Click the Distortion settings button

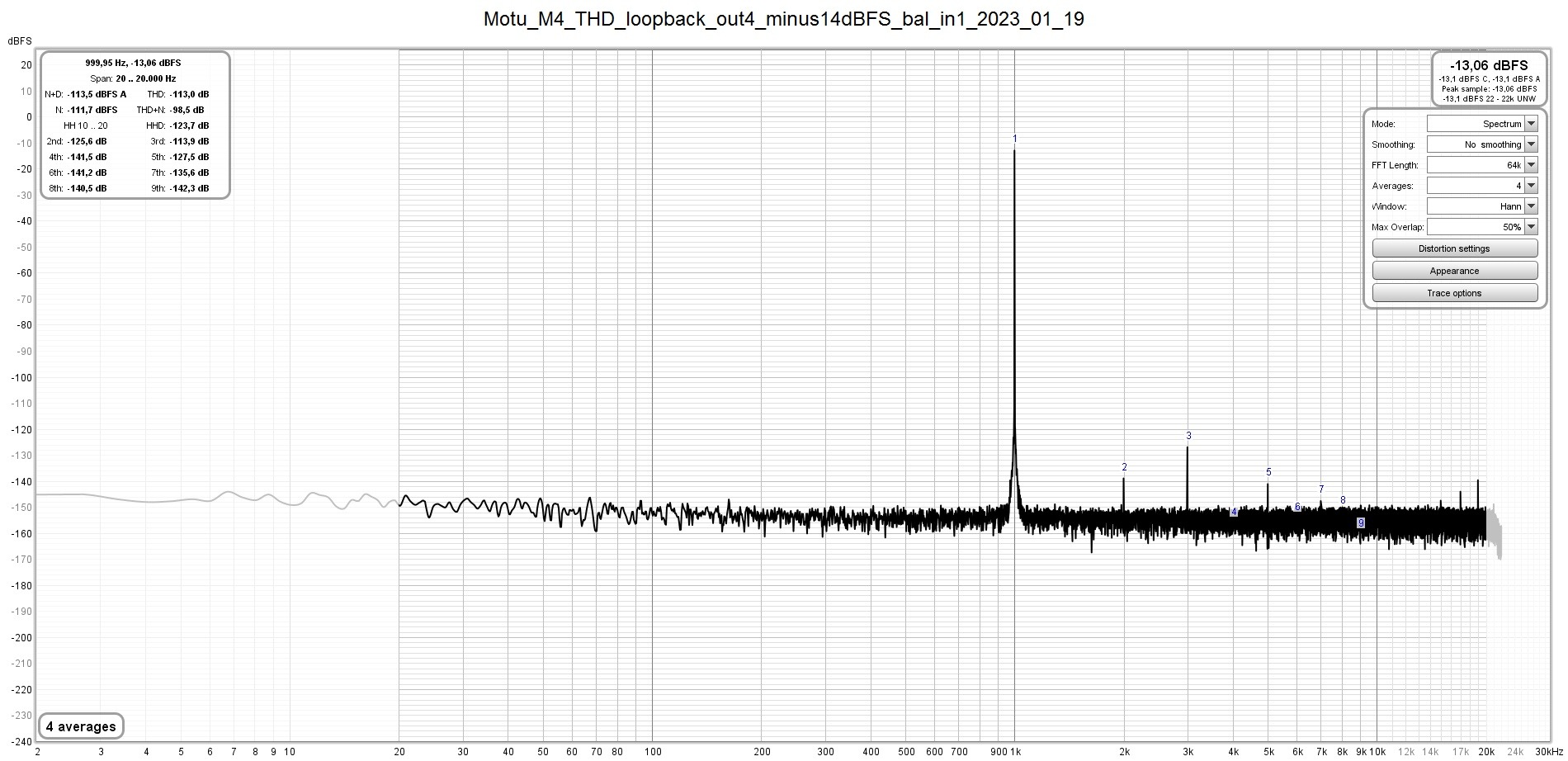[x=1454, y=248]
